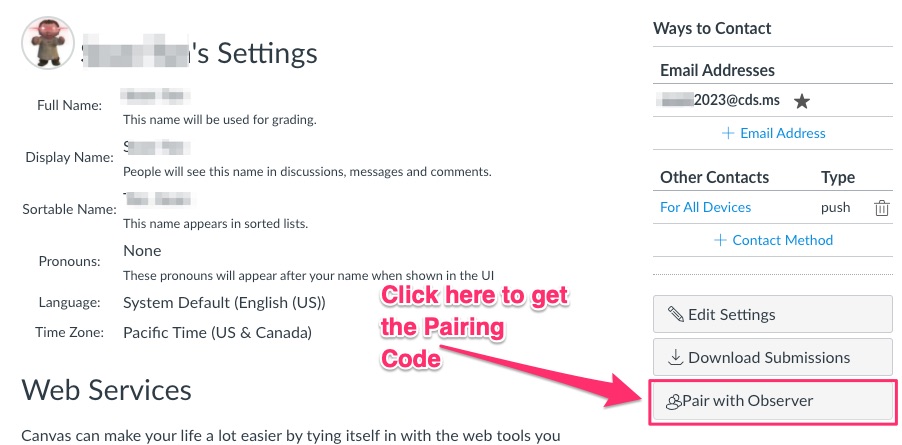902x445 pixels.
Task: Click the System Default (English (US)) language value
Action: [224, 302]
